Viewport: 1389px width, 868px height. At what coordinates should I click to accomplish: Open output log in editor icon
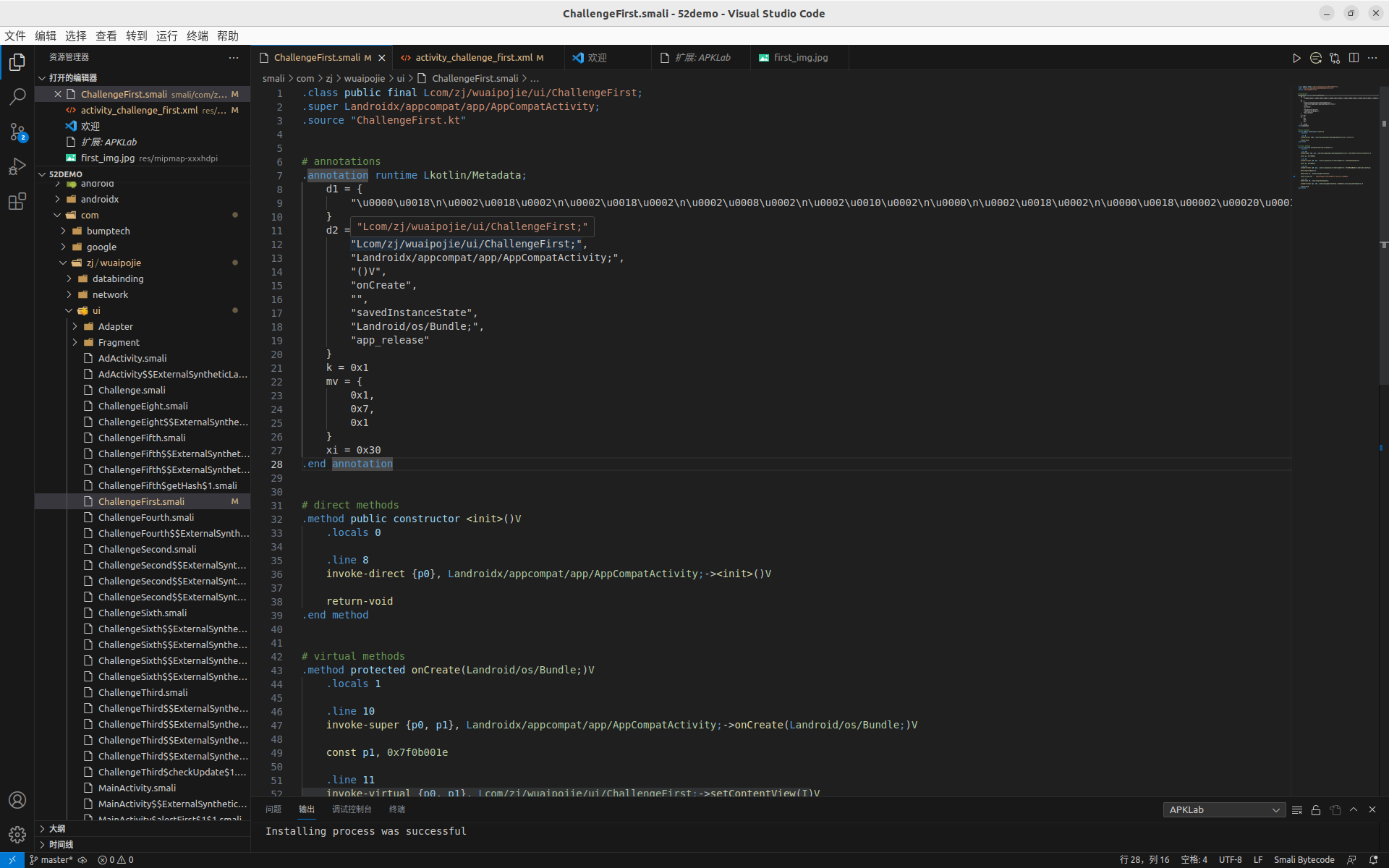pyautogui.click(x=1335, y=810)
